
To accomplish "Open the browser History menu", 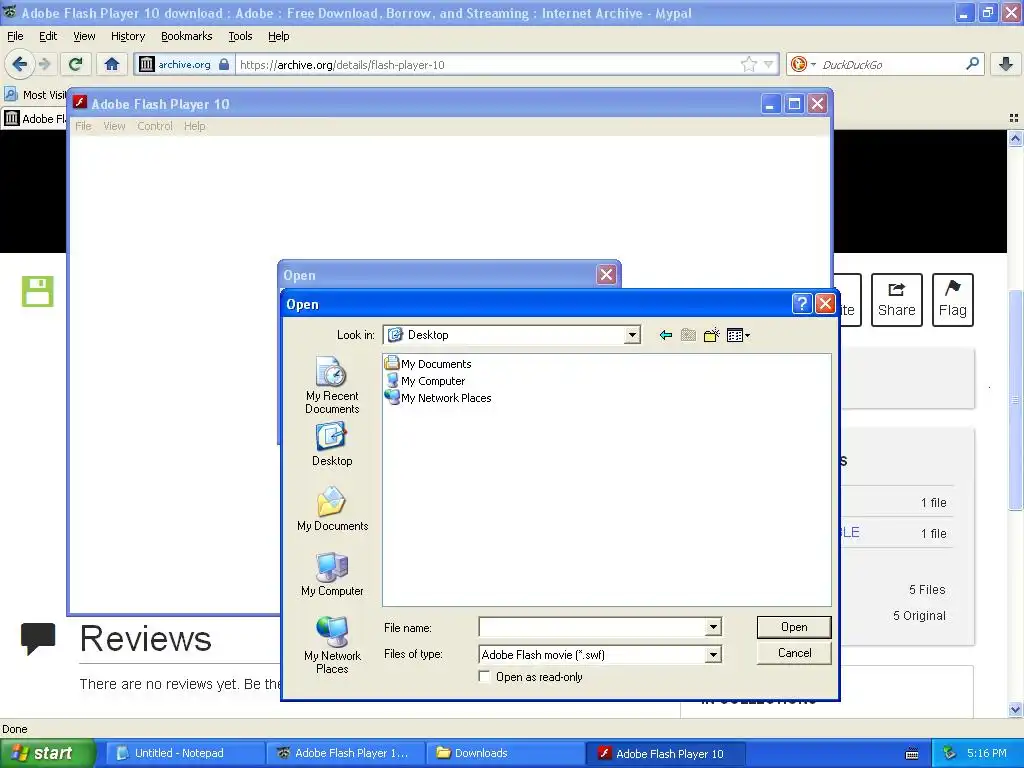I will (x=127, y=36).
